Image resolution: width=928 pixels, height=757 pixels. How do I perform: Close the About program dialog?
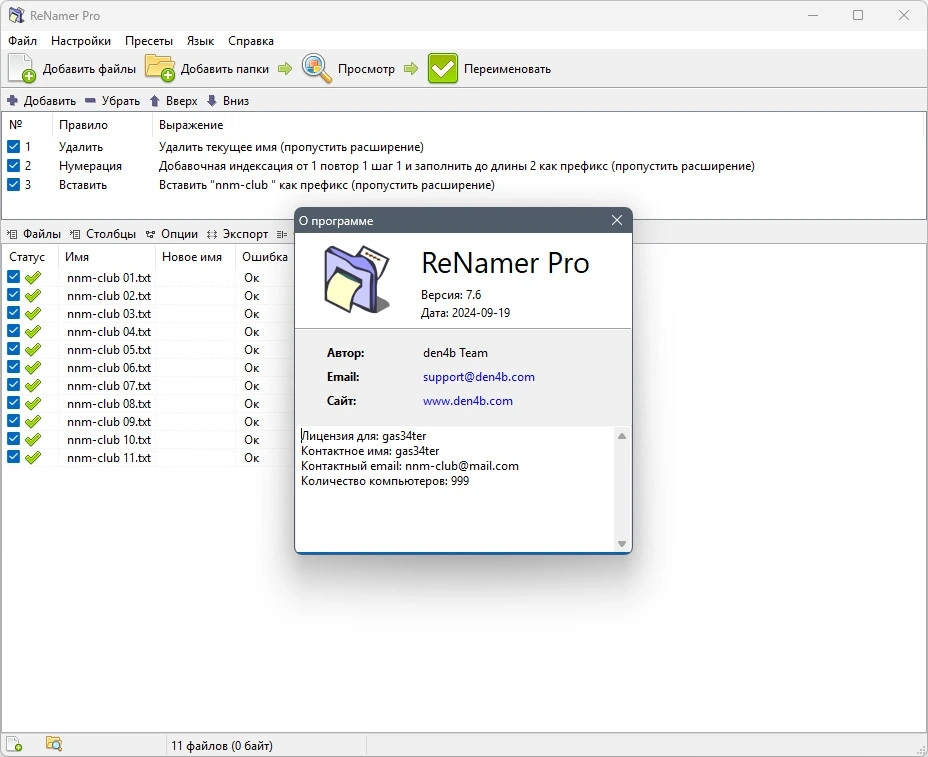[617, 220]
